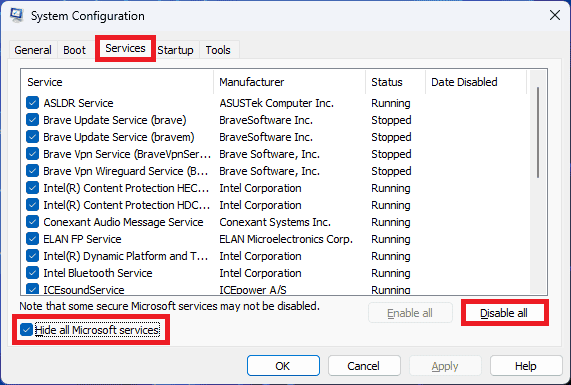Click ICEpower A/S manufacturer cell
The image size is (571, 385).
253,290
